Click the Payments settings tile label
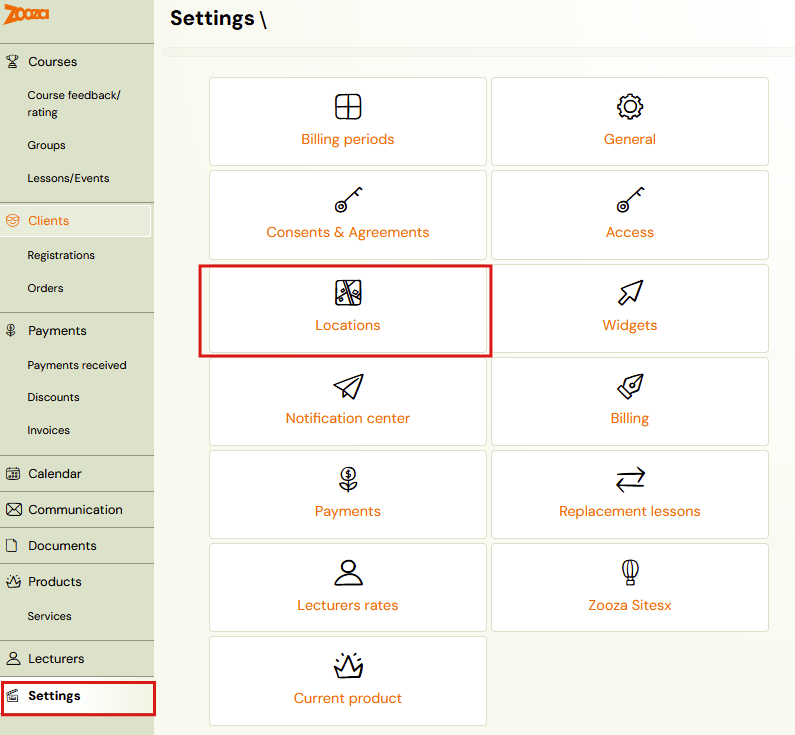This screenshot has width=795, height=735. pos(348,511)
